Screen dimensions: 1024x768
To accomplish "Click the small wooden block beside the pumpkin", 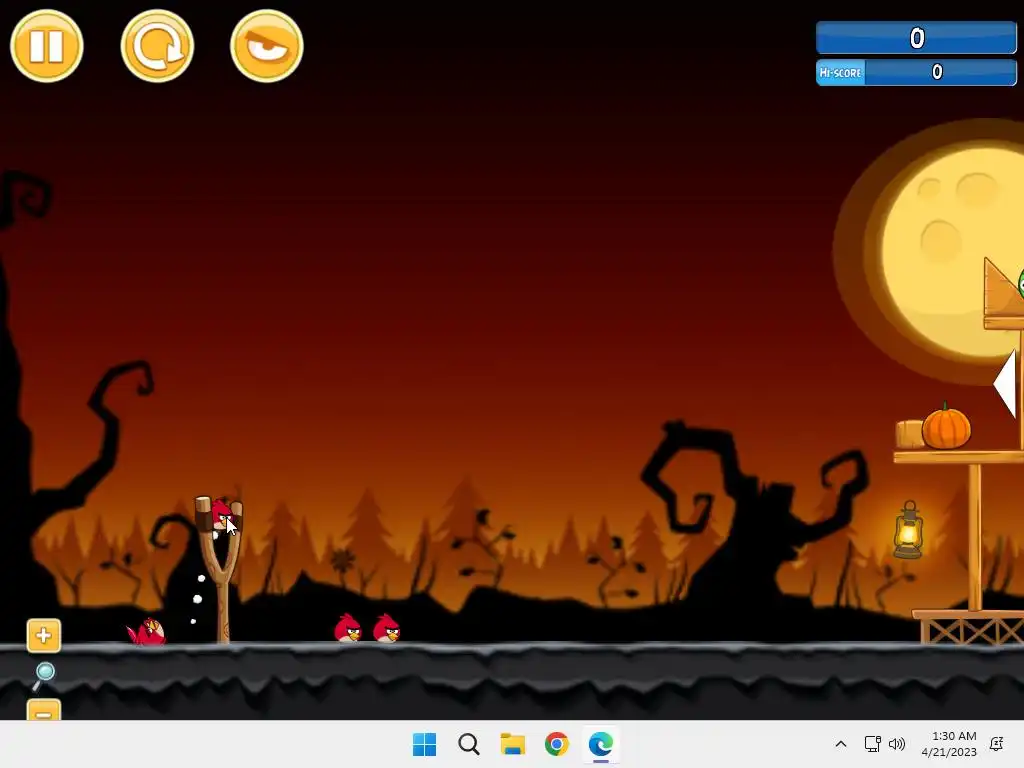I will (x=910, y=434).
